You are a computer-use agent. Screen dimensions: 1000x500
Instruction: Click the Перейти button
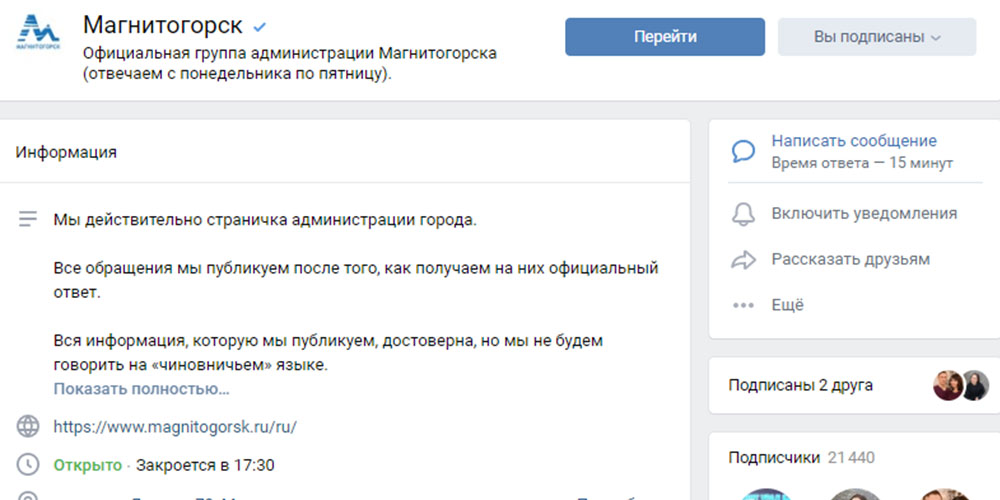click(665, 37)
